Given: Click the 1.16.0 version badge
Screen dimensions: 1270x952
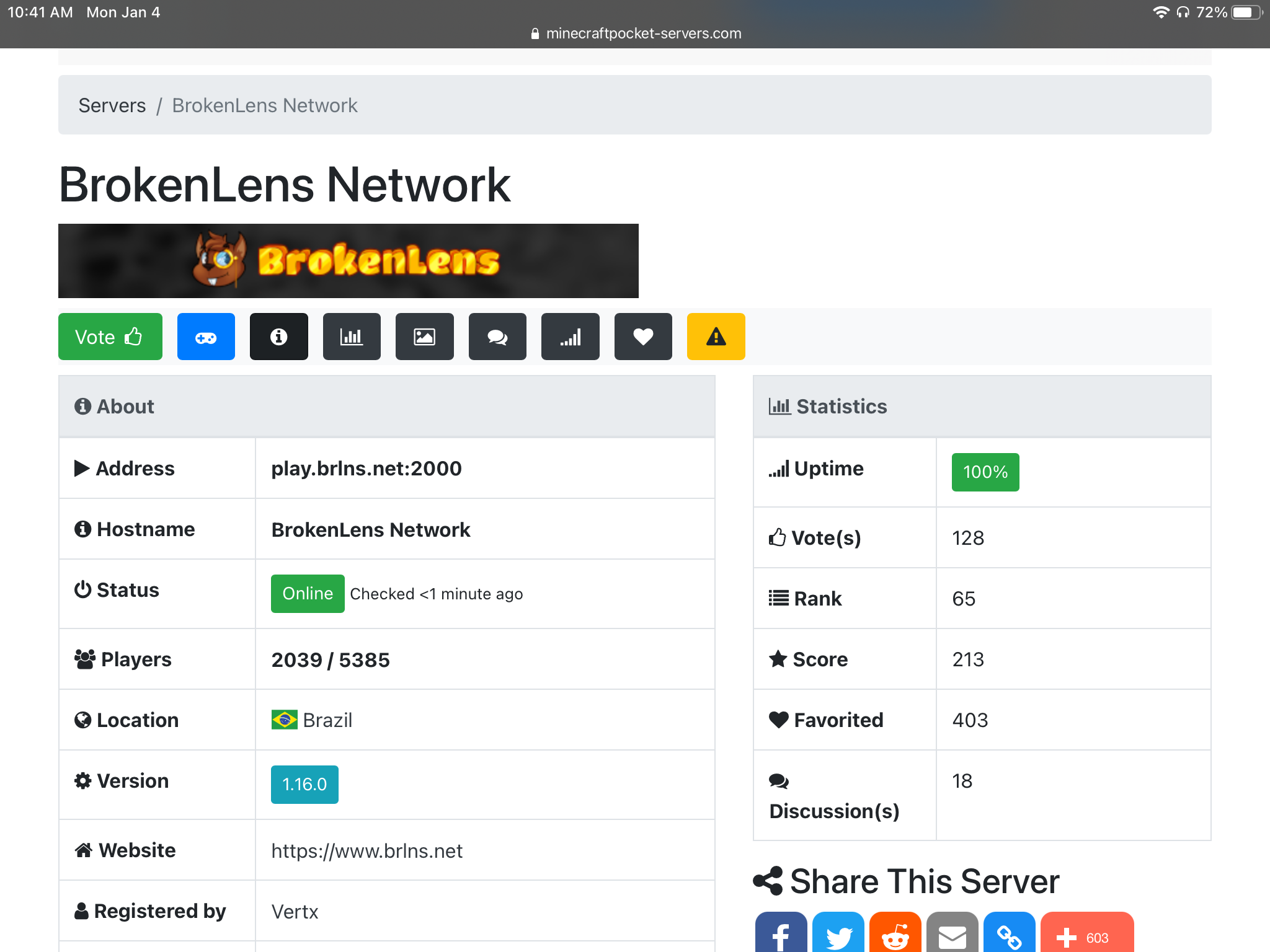Looking at the screenshot, I should (x=304, y=784).
